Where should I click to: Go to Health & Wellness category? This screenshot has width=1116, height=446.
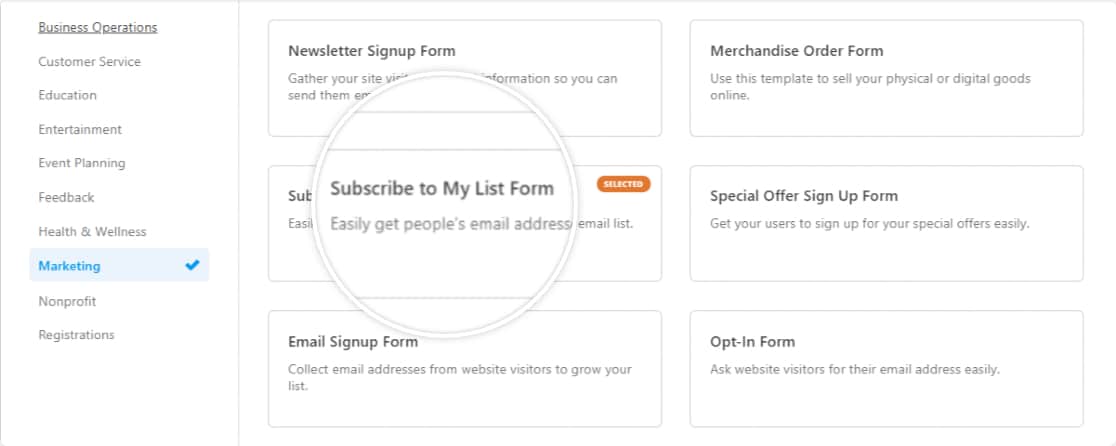pos(92,232)
